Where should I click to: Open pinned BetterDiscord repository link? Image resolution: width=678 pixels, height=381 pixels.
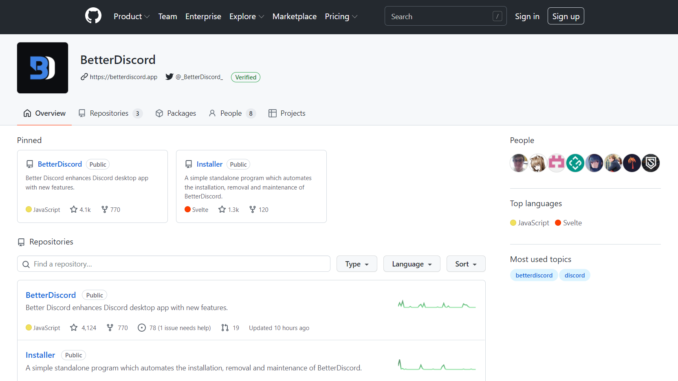pos(60,164)
